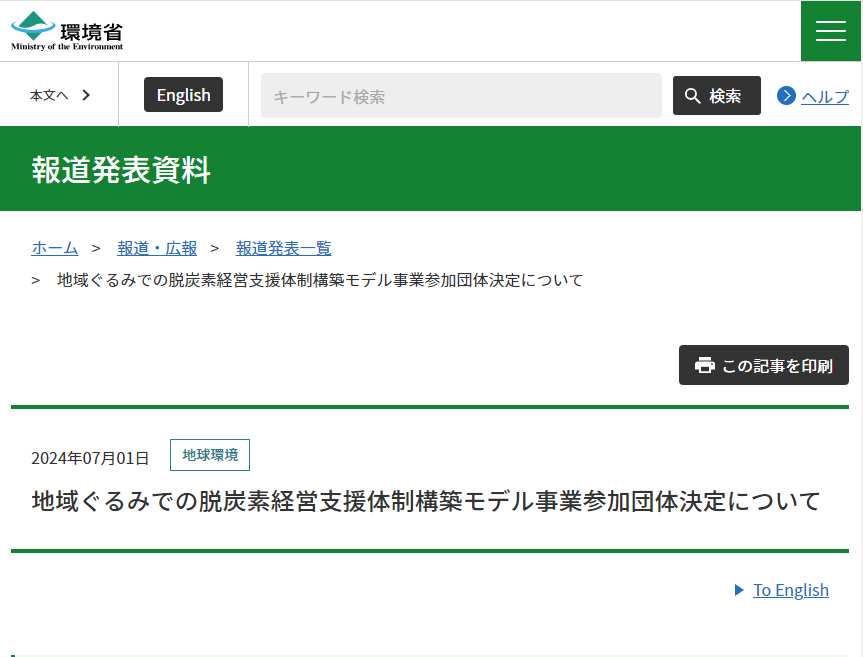
Task: Open the ヘルプ help page
Action: [825, 96]
